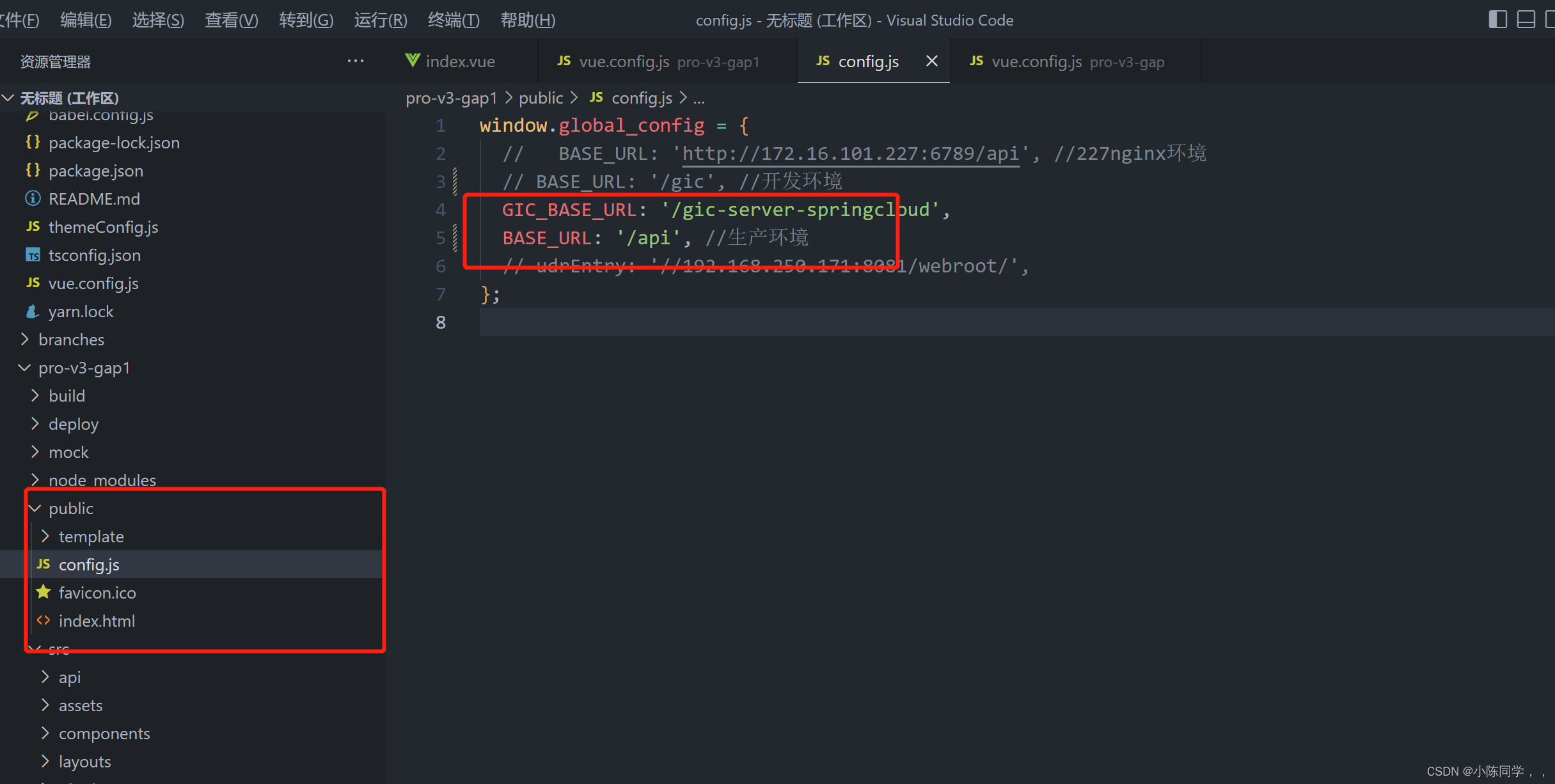Screen dimensions: 1555x784
Task: Open the commented 172.16.101.227 URL link
Action: click(x=850, y=153)
